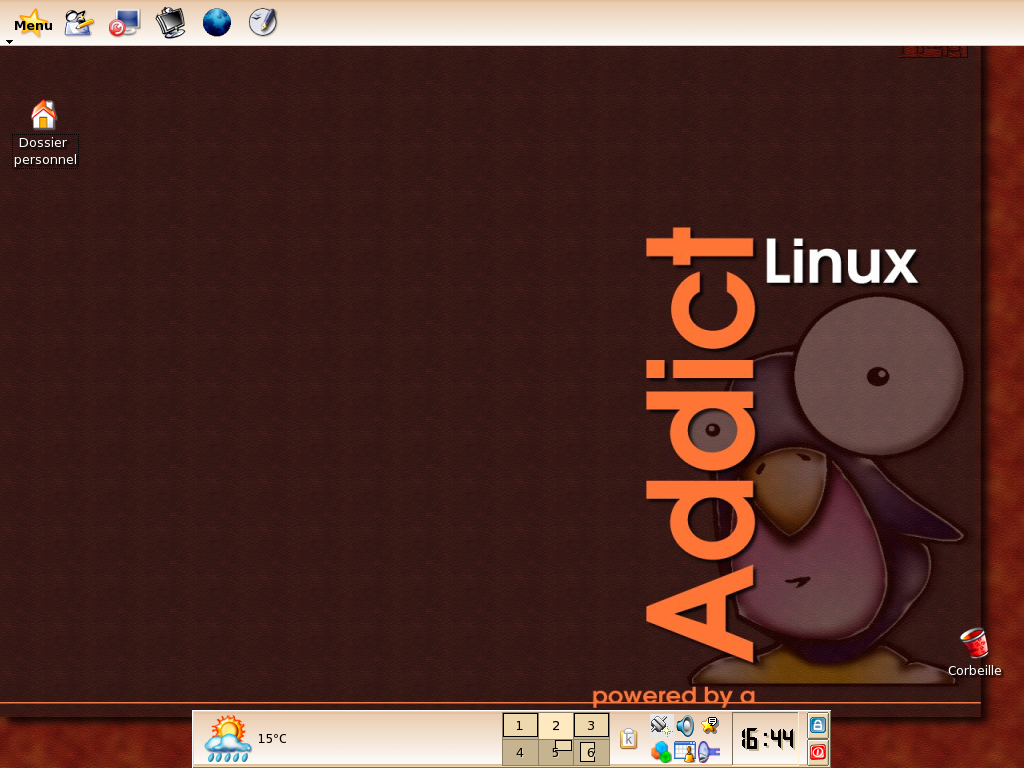Open the Menu star launcher
1024x768 pixels.
[x=33, y=24]
